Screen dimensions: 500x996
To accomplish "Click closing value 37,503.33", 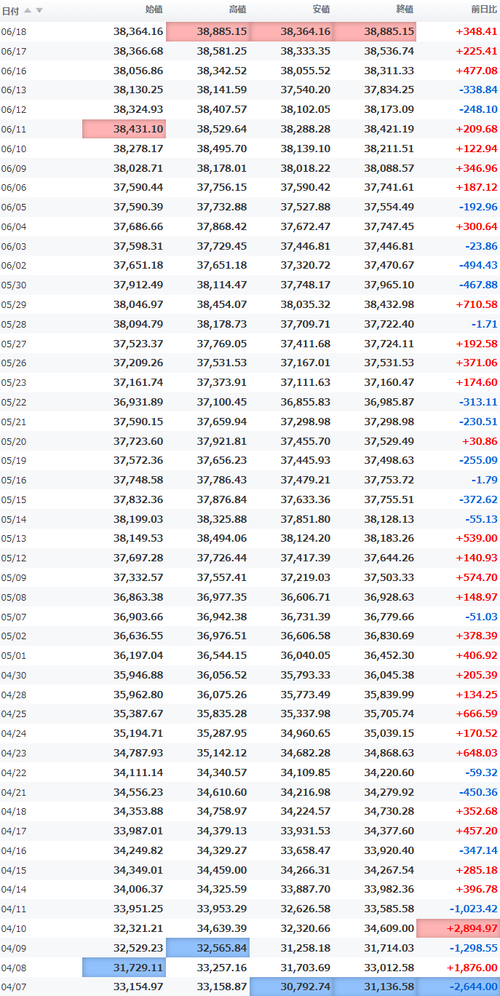I will [389, 577].
